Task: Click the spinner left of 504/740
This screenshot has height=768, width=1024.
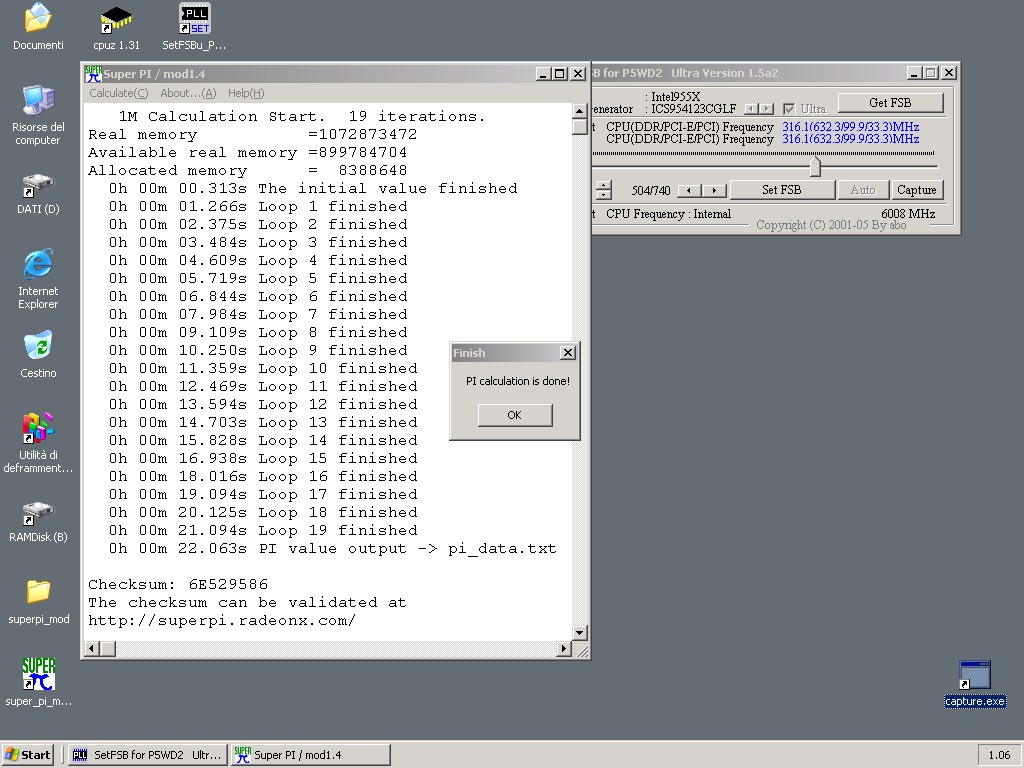Action: (x=604, y=190)
